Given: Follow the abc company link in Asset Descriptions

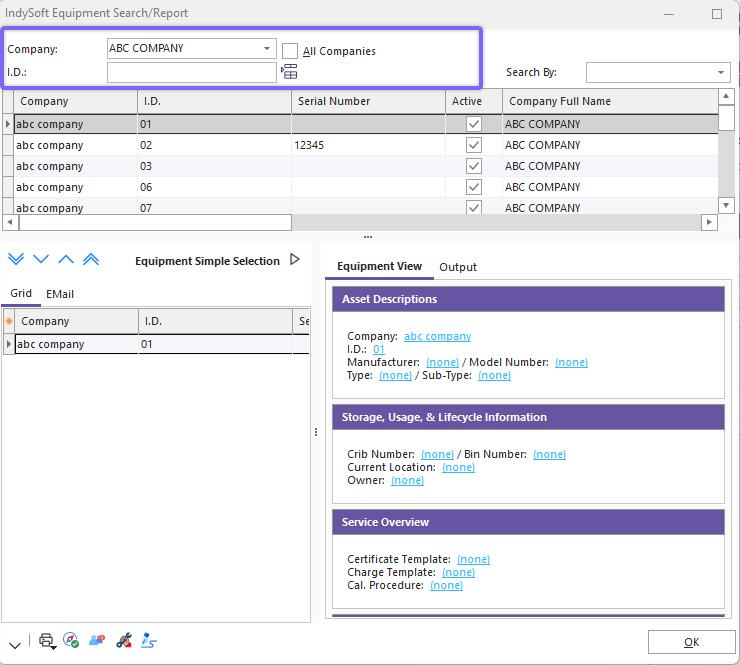Looking at the screenshot, I should click(437, 337).
